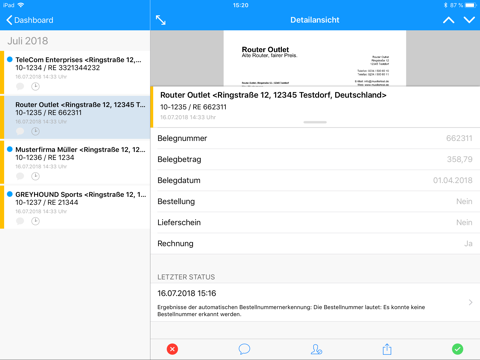The width and height of the screenshot is (480, 360).
Task: Tap clock icon on TeleCom Enterprises entry
Action: pos(35,87)
